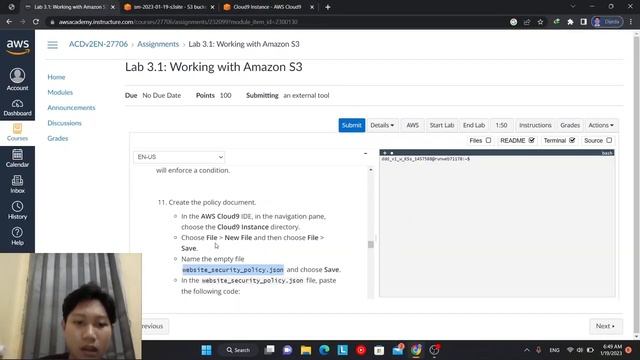This screenshot has width=640, height=360.
Task: Open the History icon
Action: coord(17,211)
